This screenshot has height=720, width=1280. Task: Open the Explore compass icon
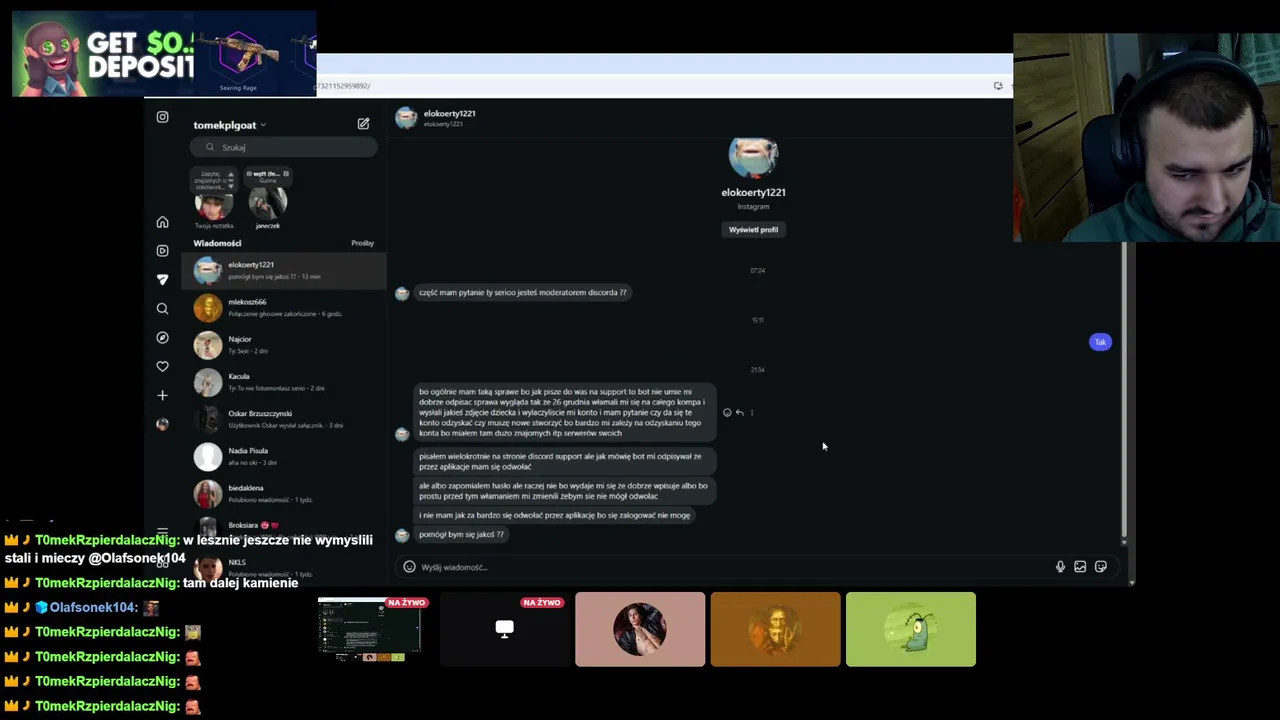[x=162, y=338]
